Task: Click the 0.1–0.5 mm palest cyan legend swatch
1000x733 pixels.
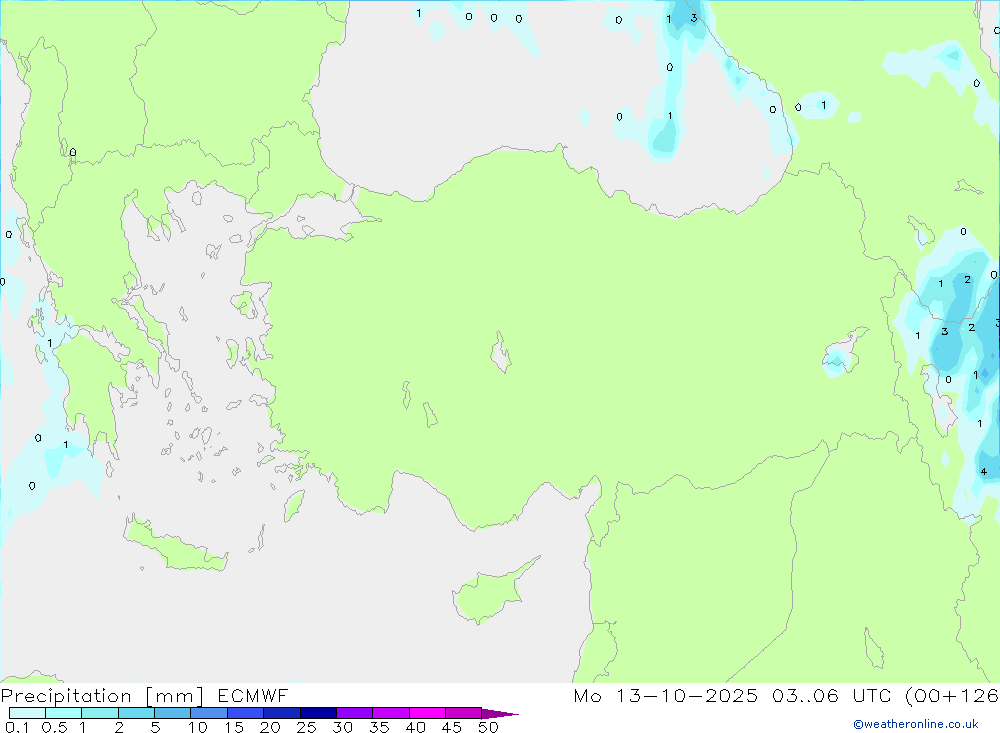Action: (x=27, y=713)
